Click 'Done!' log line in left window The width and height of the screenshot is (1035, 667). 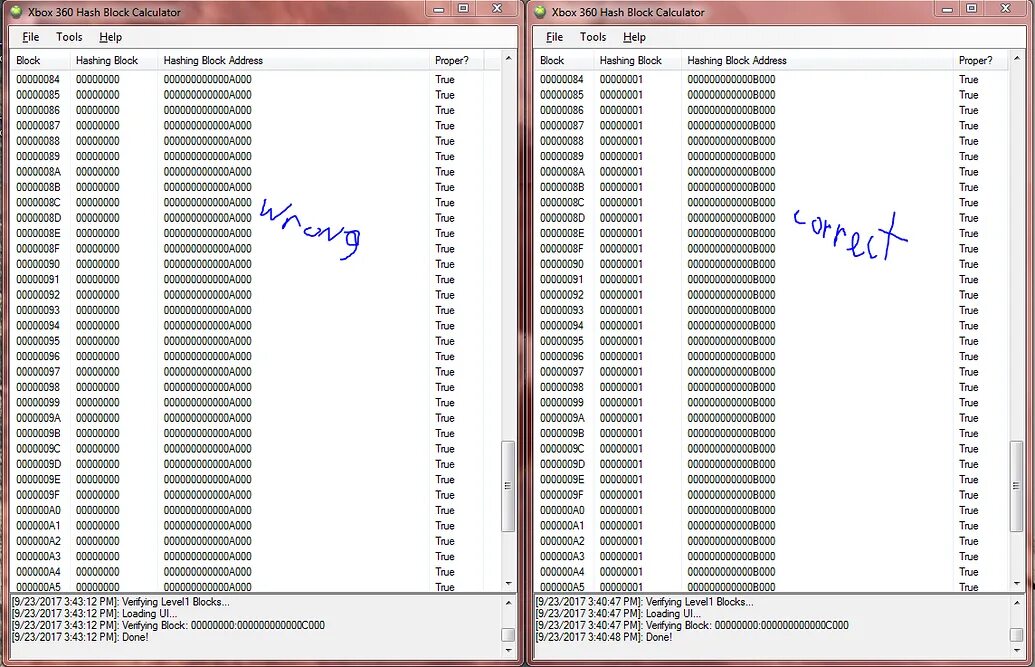click(x=80, y=637)
